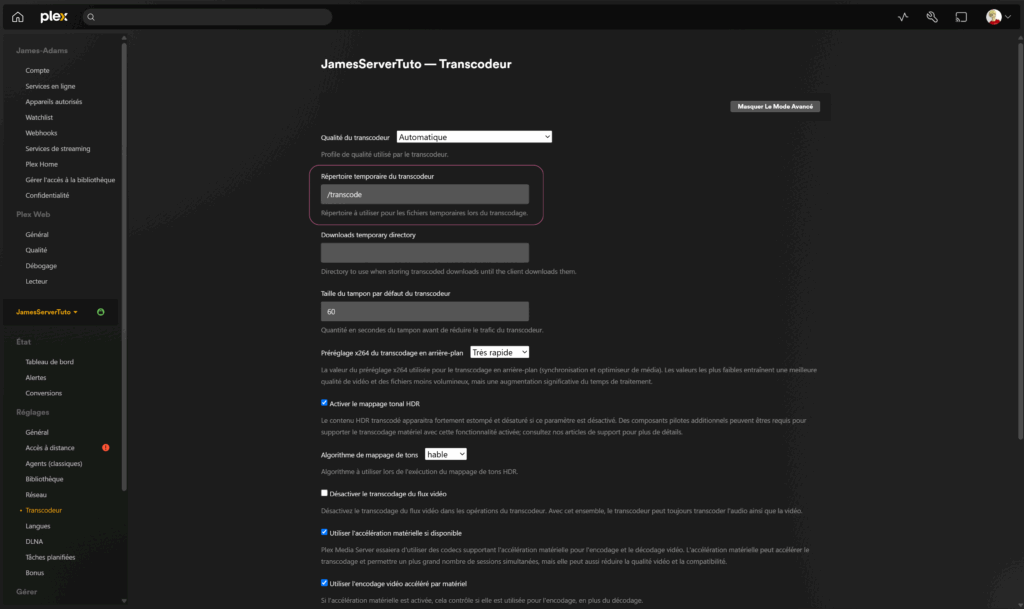
Task: Open Réseau settings
Action: point(36,495)
